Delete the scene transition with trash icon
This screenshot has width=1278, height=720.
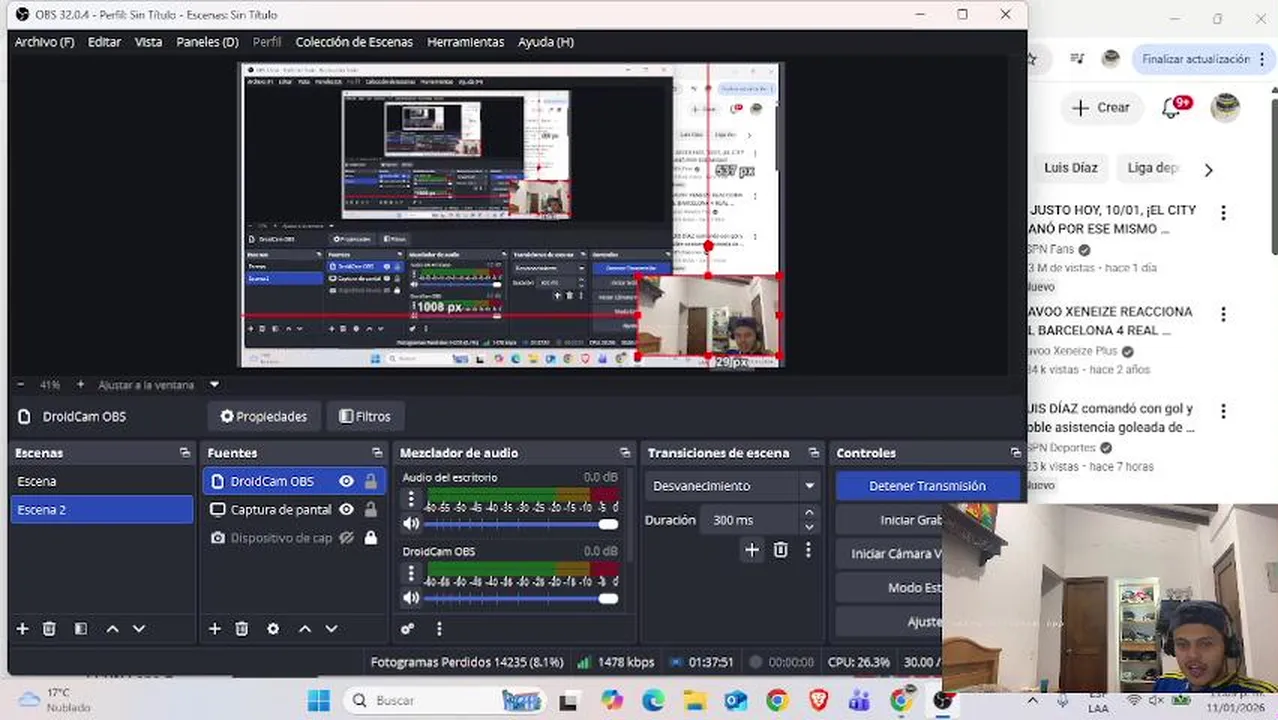tap(781, 550)
